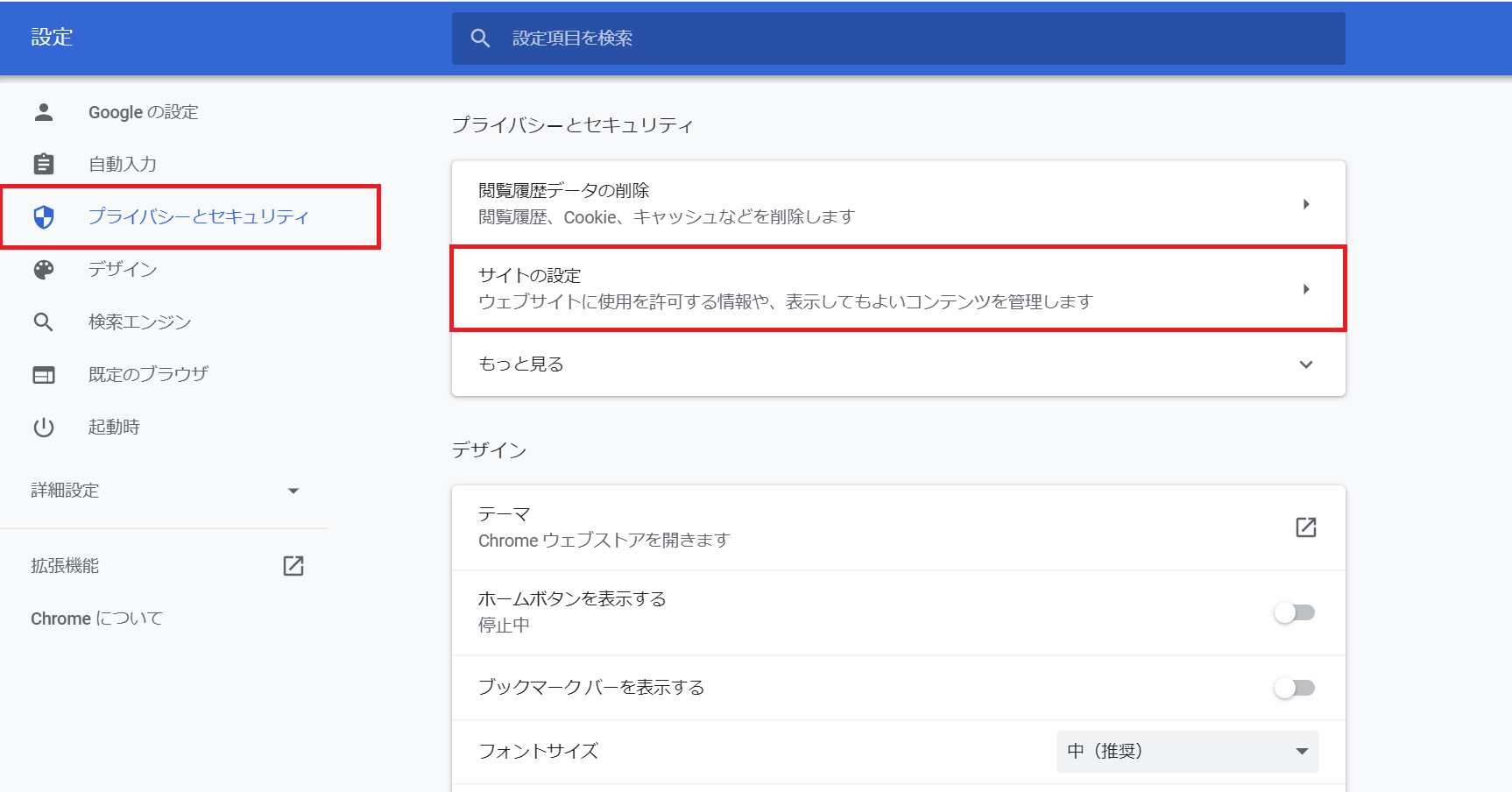
Task: Expand the もっと見る section
Action: tap(895, 364)
